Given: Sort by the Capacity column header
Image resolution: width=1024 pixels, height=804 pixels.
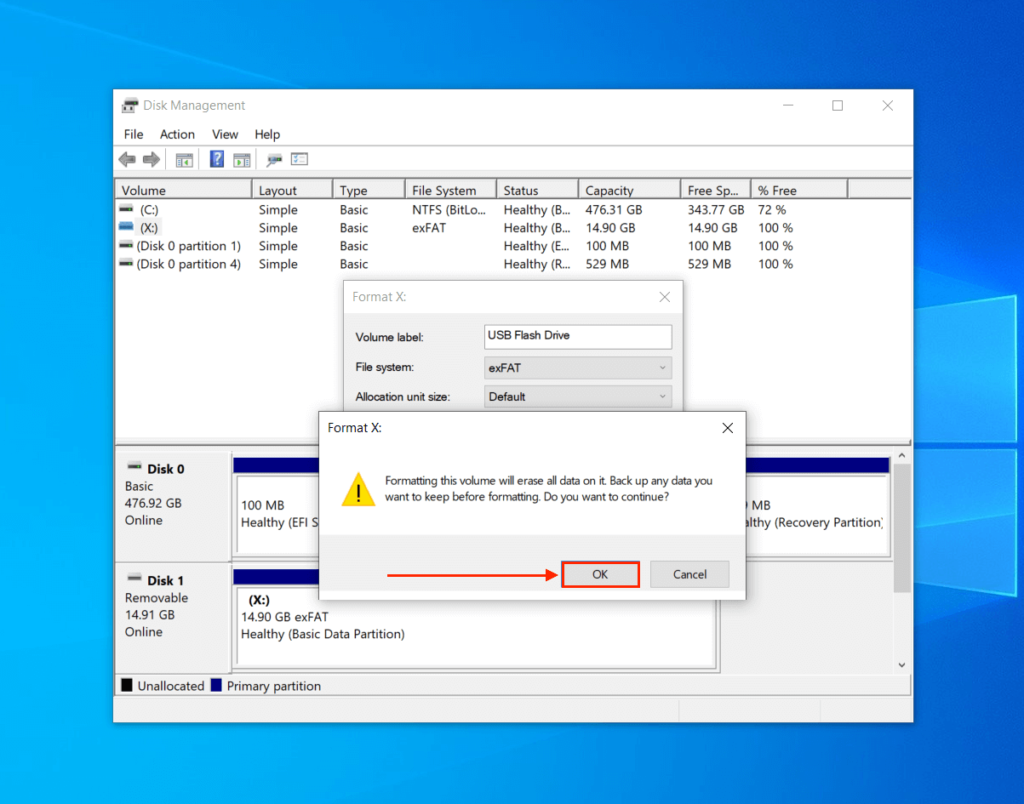Looking at the screenshot, I should [630, 190].
